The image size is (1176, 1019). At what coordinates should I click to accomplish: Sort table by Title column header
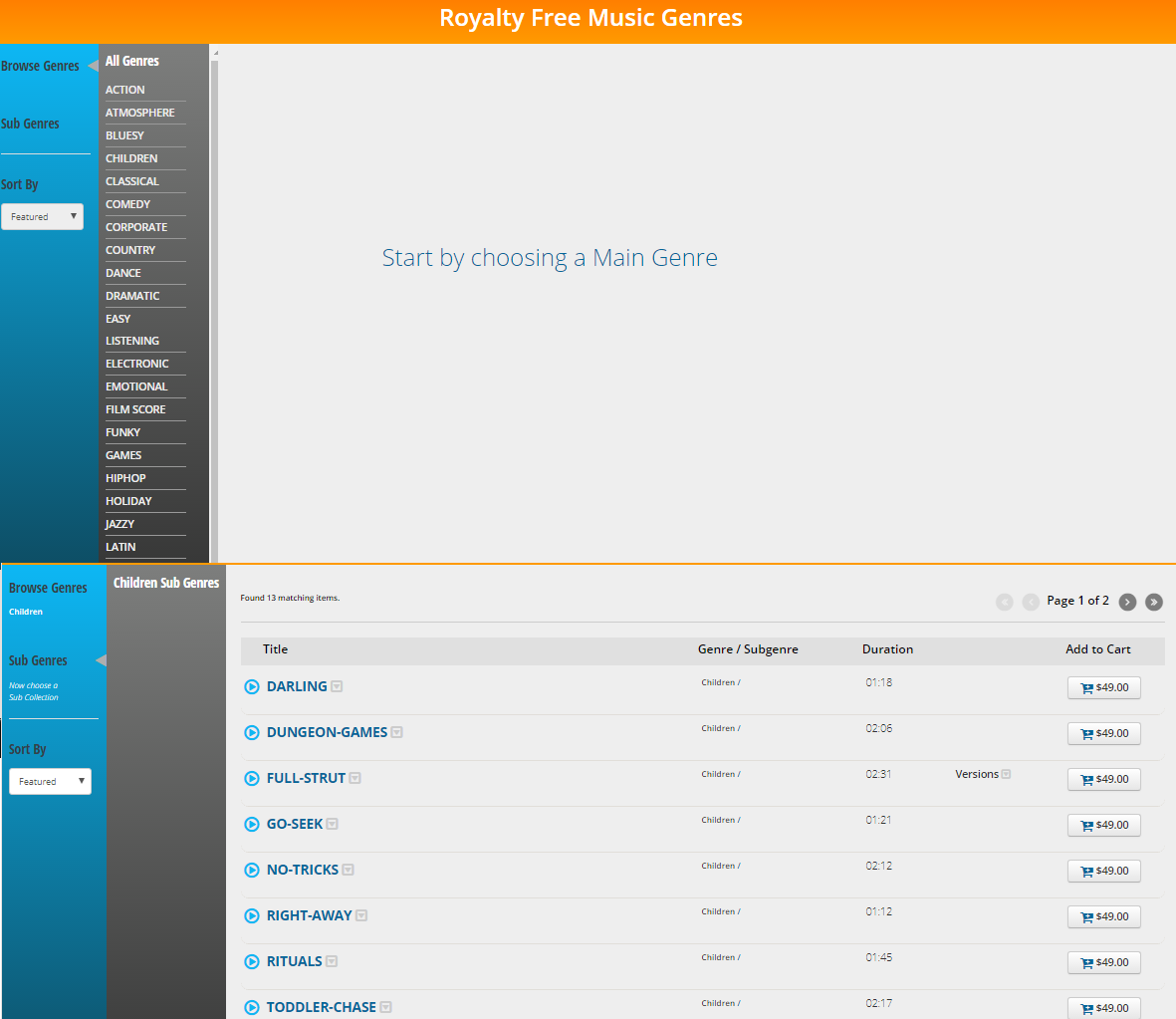pyautogui.click(x=275, y=649)
